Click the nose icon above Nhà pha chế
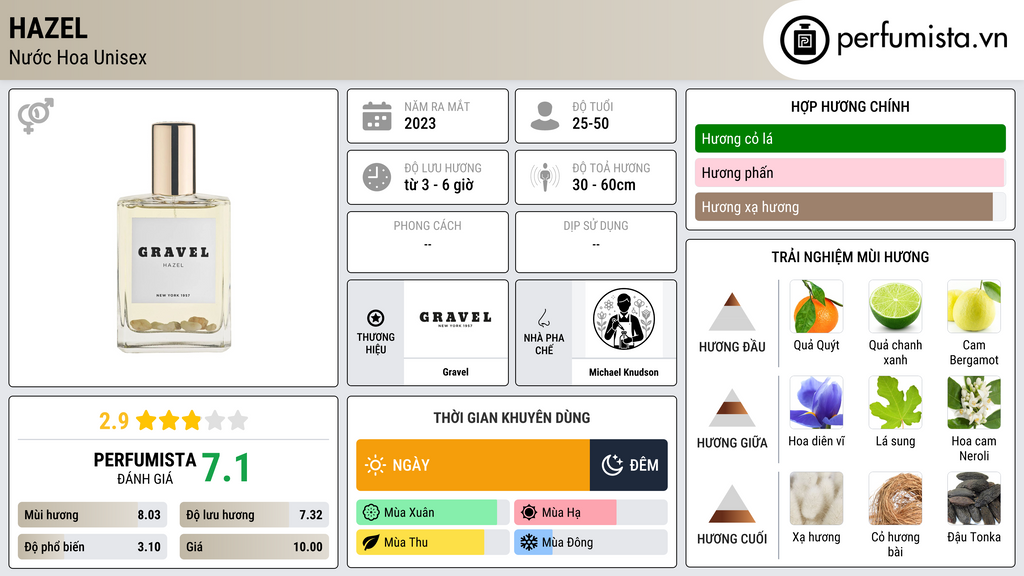This screenshot has width=1024, height=576. (543, 318)
